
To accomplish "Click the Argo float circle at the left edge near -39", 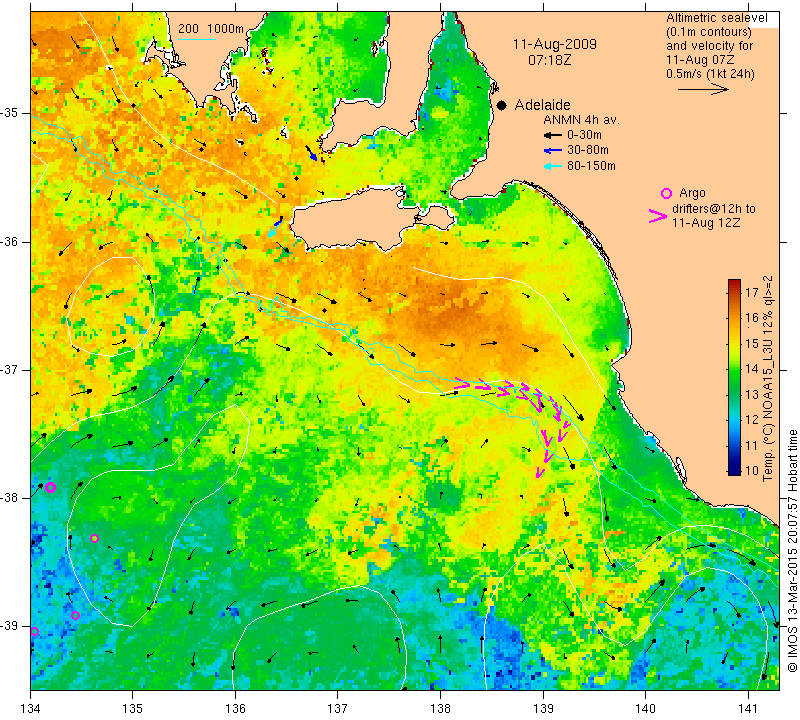I will pos(34,632).
